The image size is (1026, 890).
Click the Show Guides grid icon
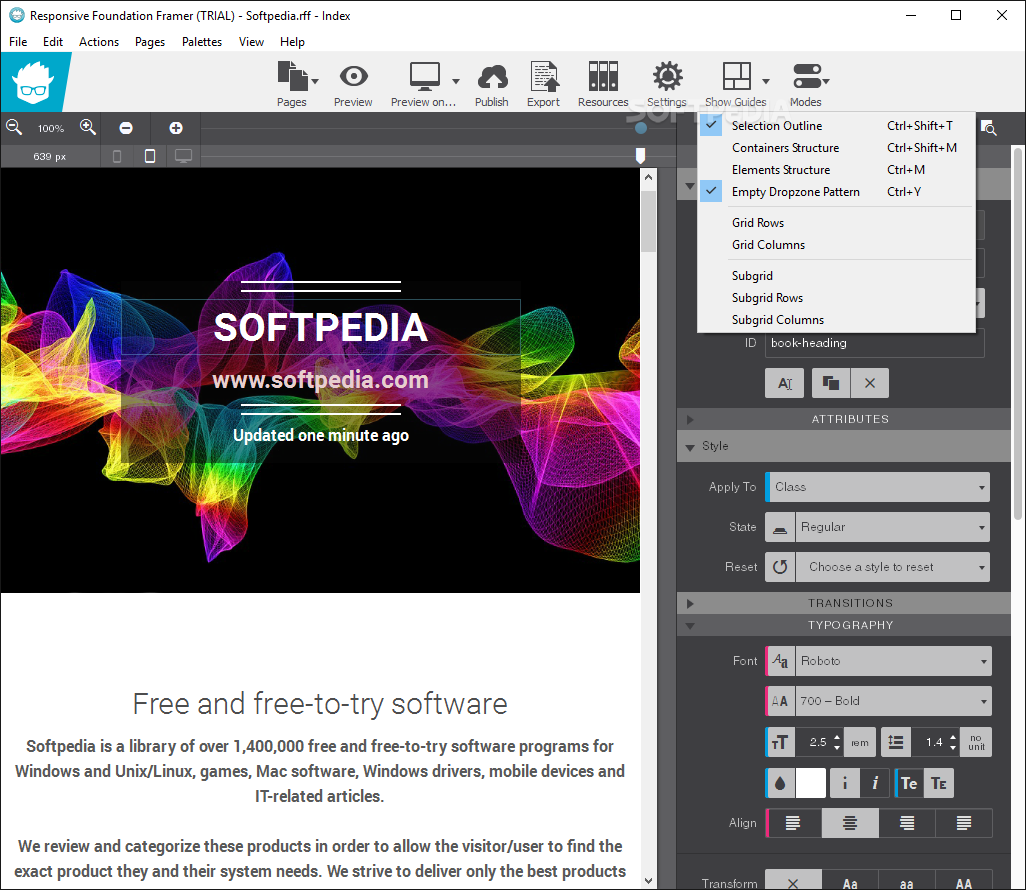pos(736,76)
